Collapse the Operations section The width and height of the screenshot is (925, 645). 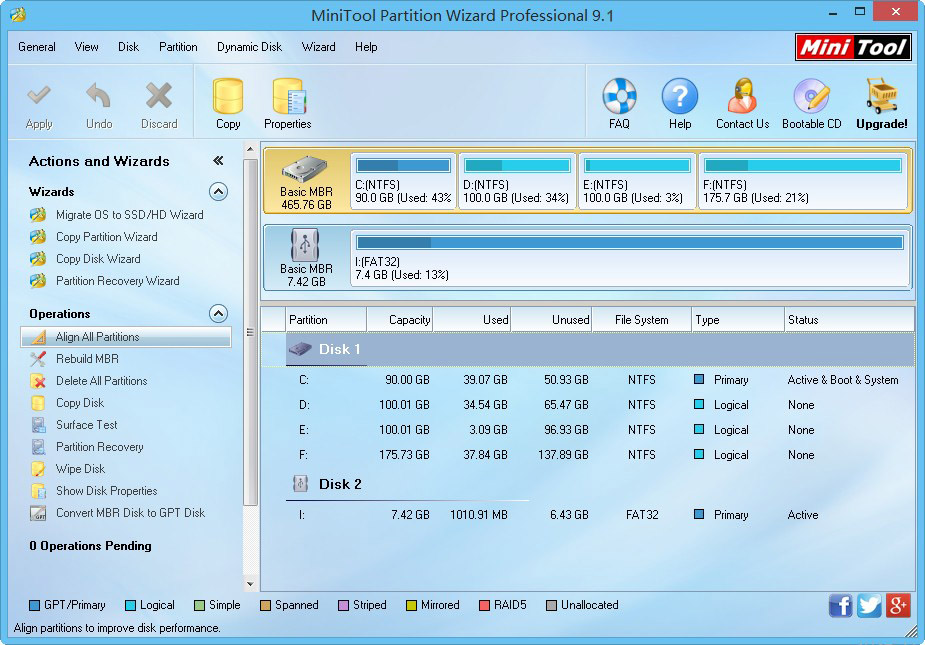coord(218,314)
